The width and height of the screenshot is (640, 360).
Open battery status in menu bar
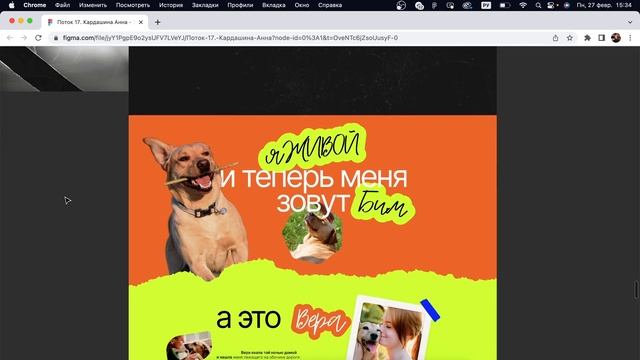[x=505, y=5]
